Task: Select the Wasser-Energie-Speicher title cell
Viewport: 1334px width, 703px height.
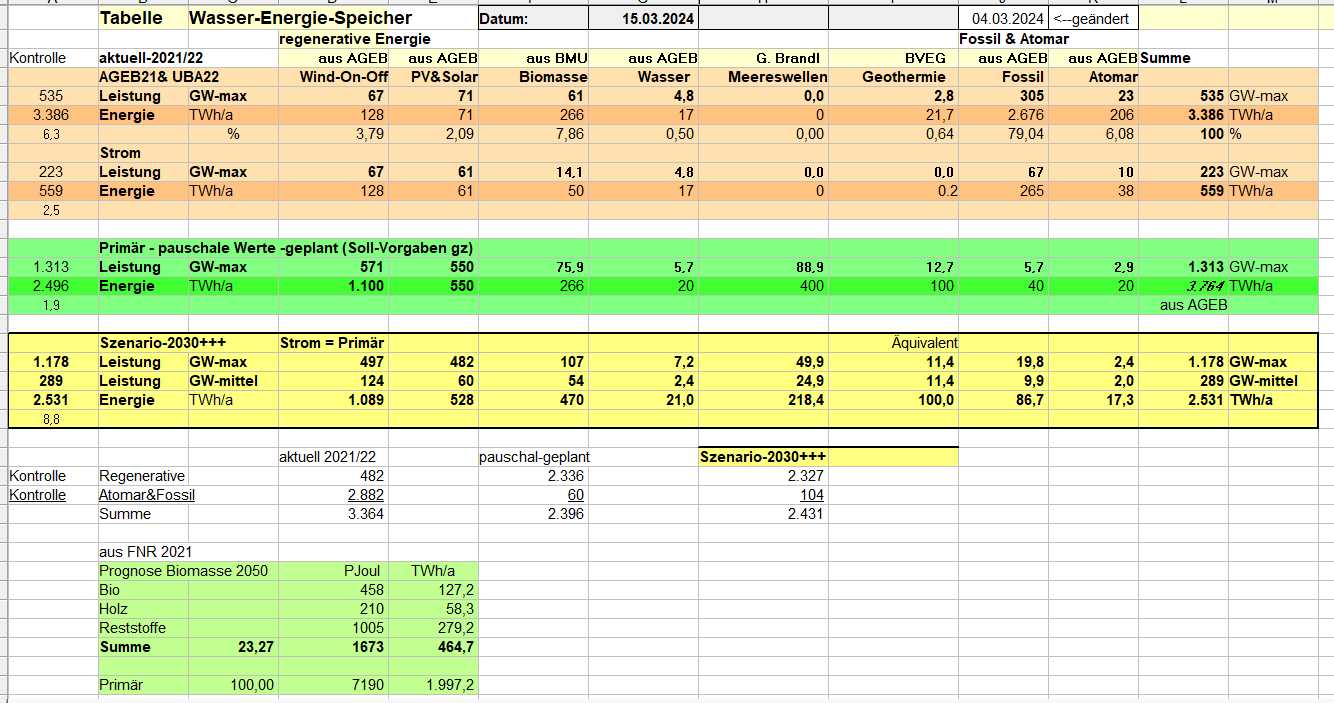Action: point(300,19)
